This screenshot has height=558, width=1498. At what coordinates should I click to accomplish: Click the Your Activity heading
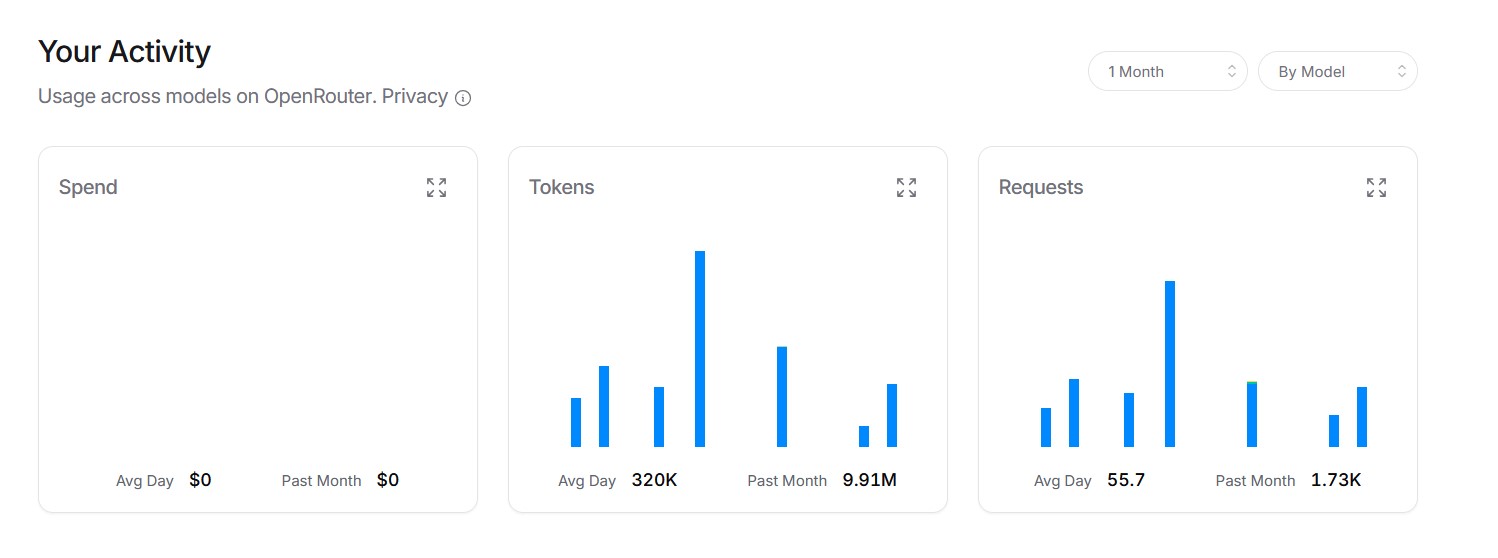[124, 52]
